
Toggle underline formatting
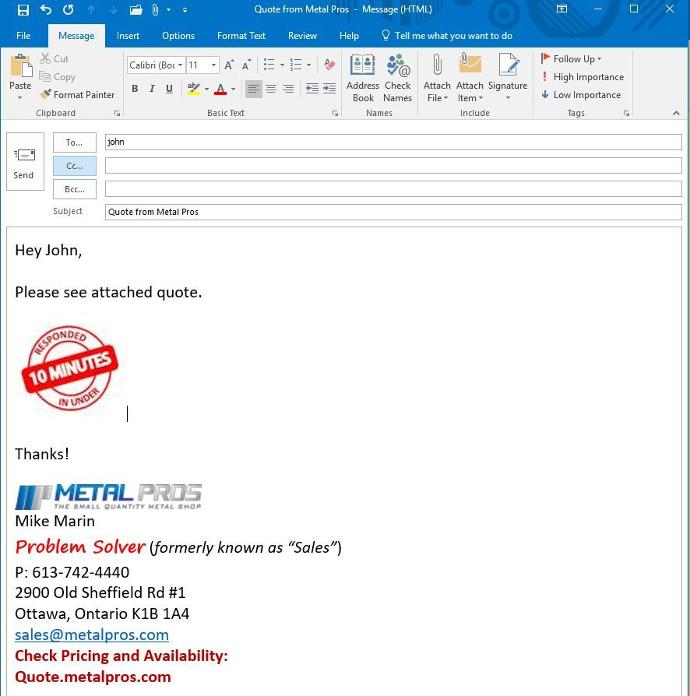pos(169,89)
